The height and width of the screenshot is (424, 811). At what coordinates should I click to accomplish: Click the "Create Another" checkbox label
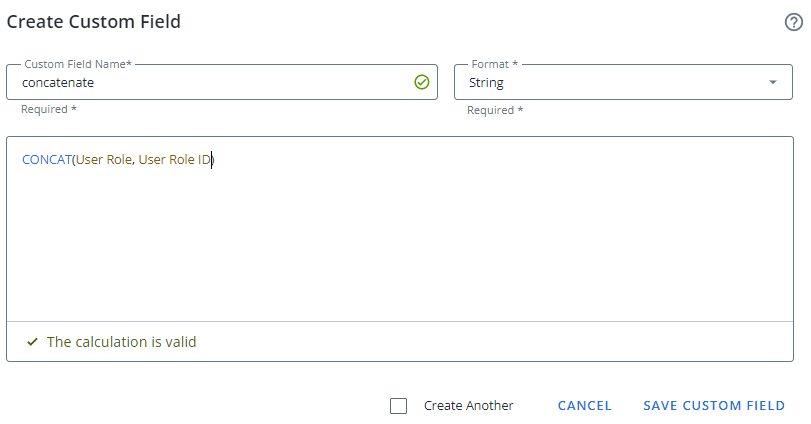coord(468,406)
